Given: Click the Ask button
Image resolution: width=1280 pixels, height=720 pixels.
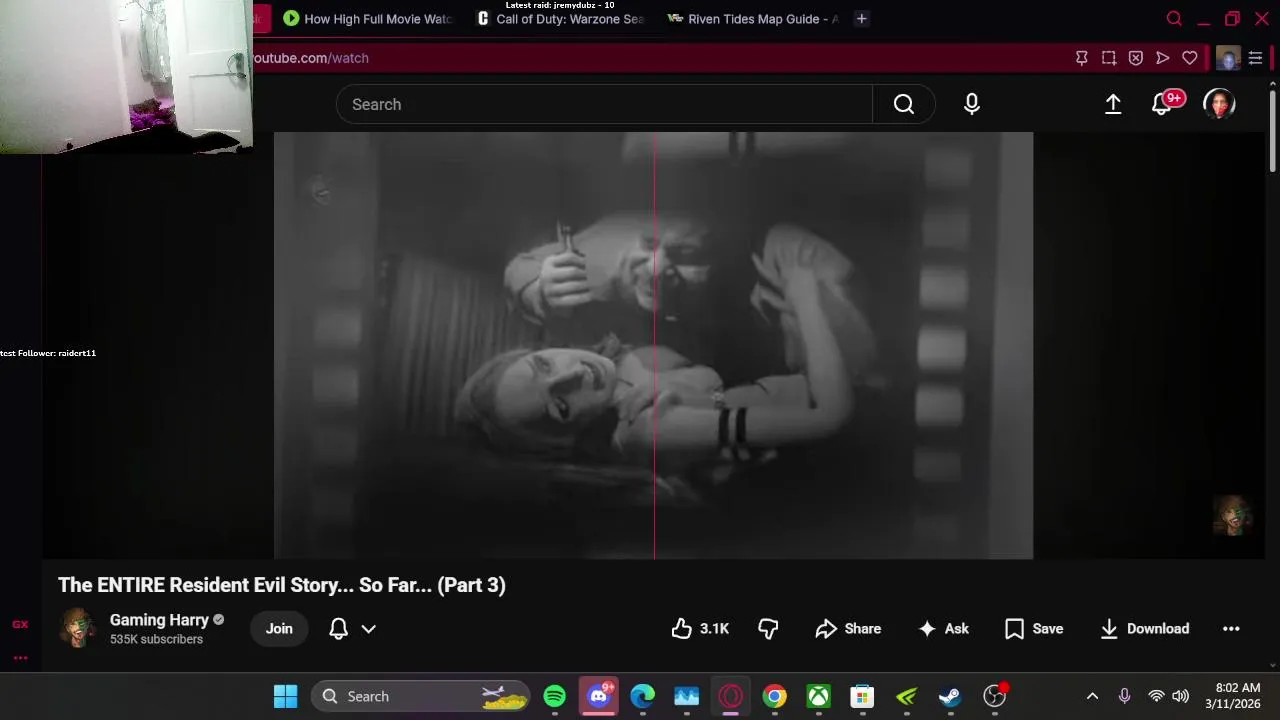Looking at the screenshot, I should tap(944, 629).
